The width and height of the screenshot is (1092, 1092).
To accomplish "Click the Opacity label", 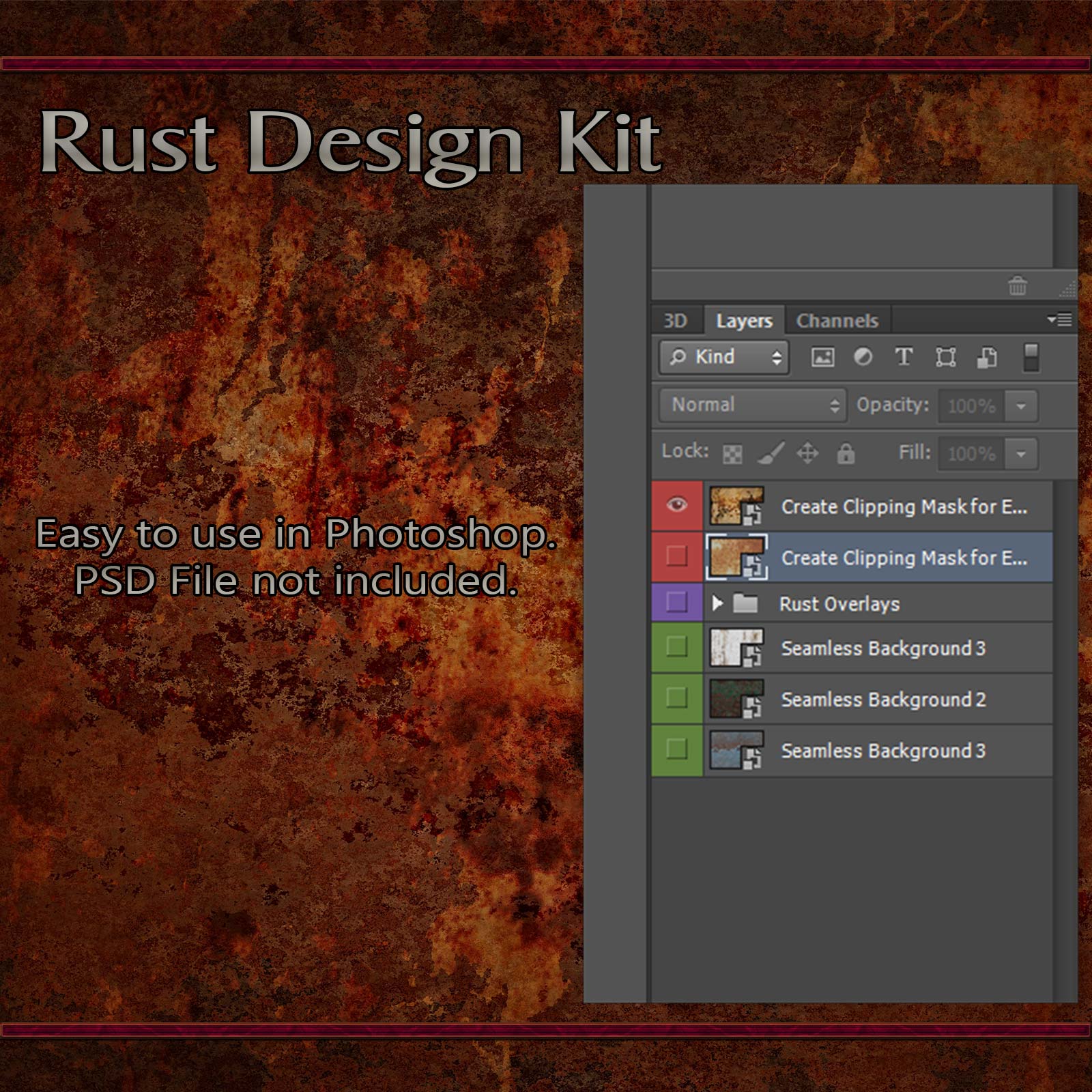I will tap(893, 405).
